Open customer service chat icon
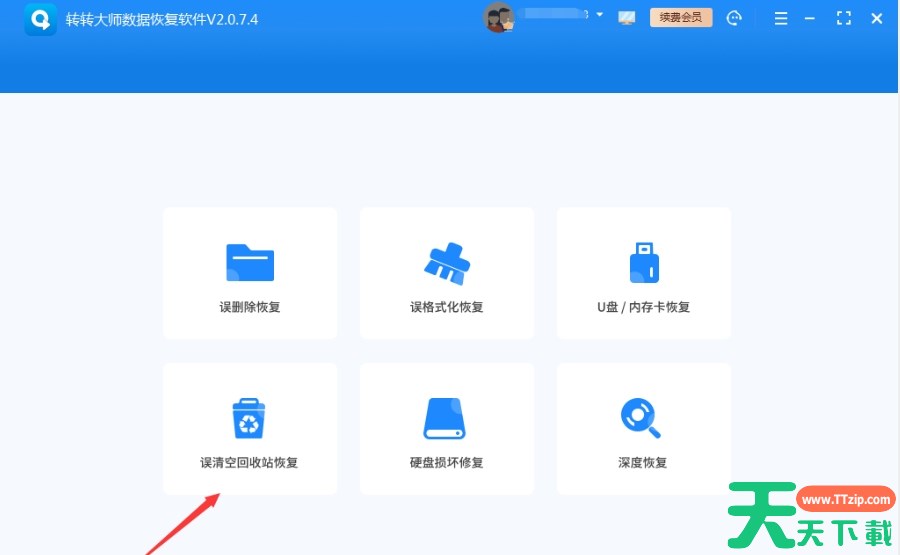Image resolution: width=900 pixels, height=555 pixels. (736, 18)
